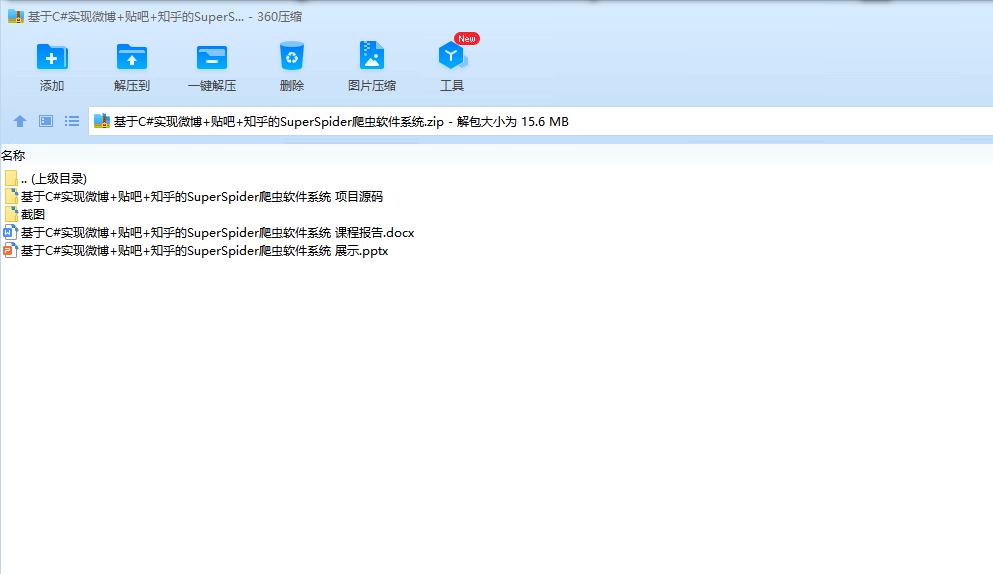Select the 项目源码 folder name
The width and height of the screenshot is (993, 574).
[202, 196]
